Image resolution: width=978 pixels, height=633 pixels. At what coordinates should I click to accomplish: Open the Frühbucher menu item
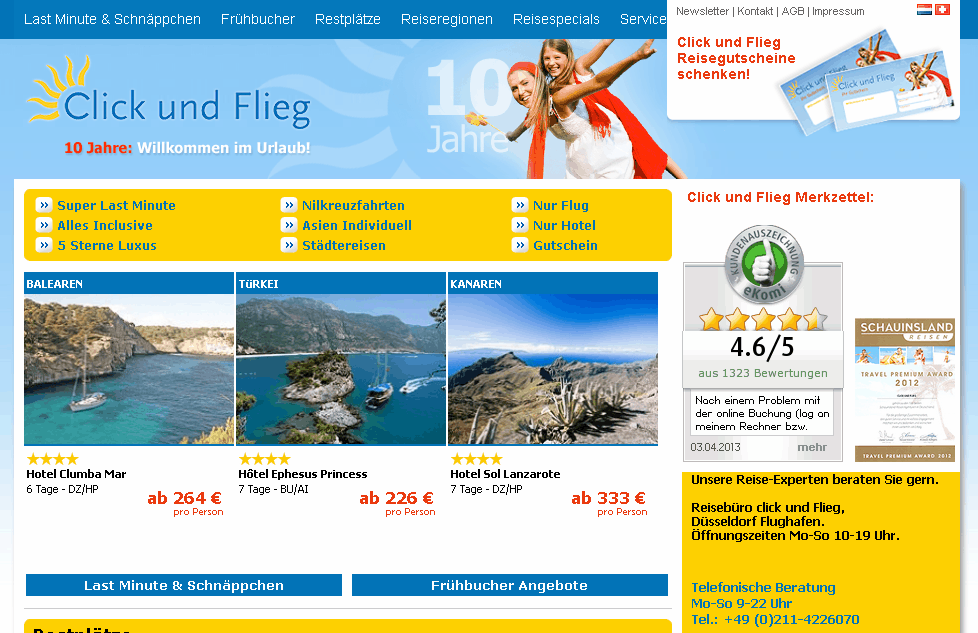[258, 19]
